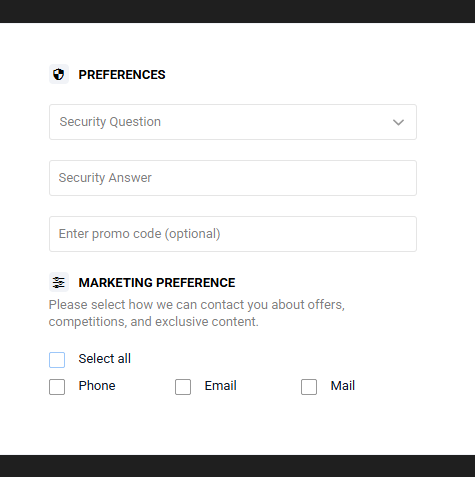Click the sliders icon beside MARKETING PREFERENCE
475x477 pixels.
tap(59, 282)
